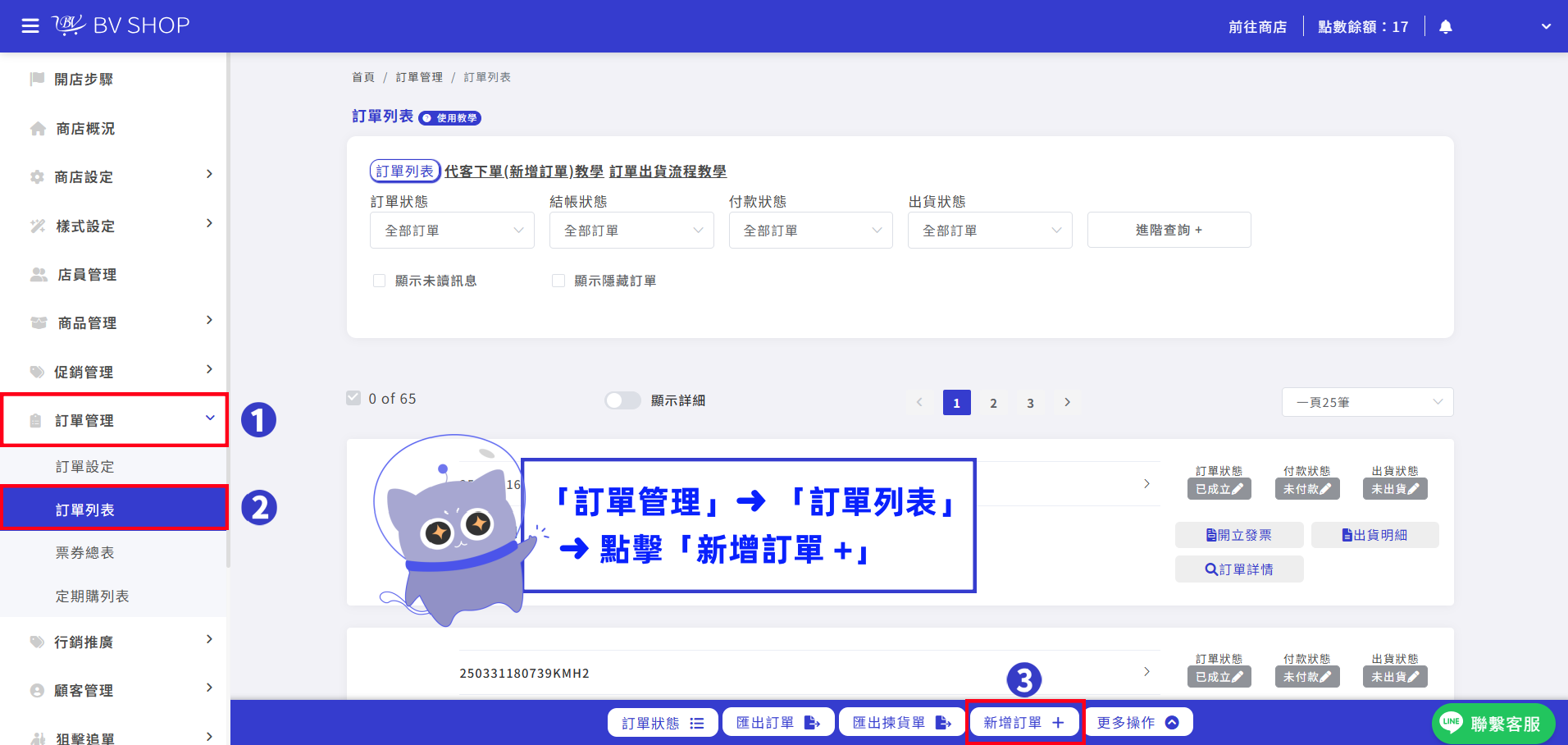
Task: Click 開立發票 button
Action: tap(1239, 535)
